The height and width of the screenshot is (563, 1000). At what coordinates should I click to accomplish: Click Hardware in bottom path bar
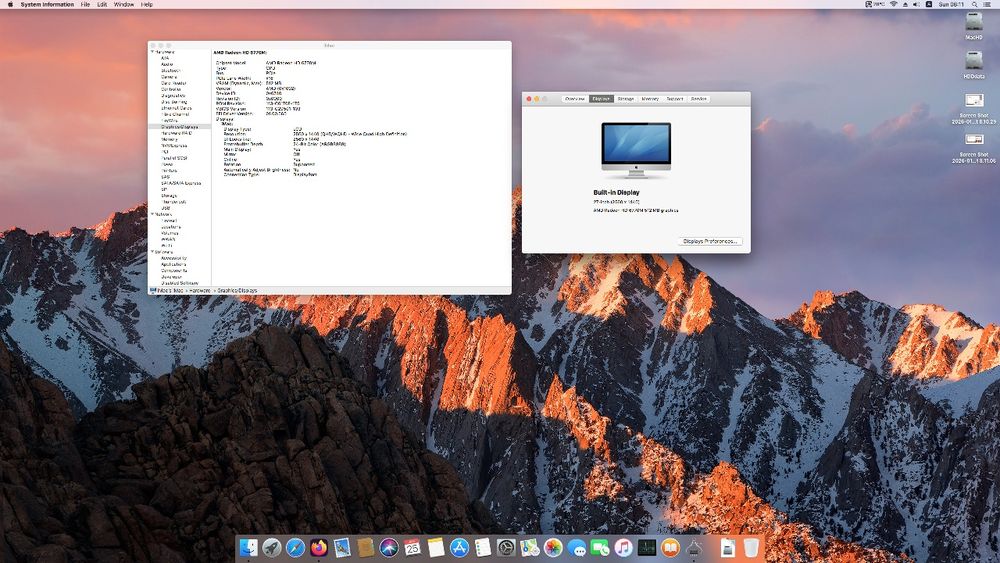coord(200,290)
